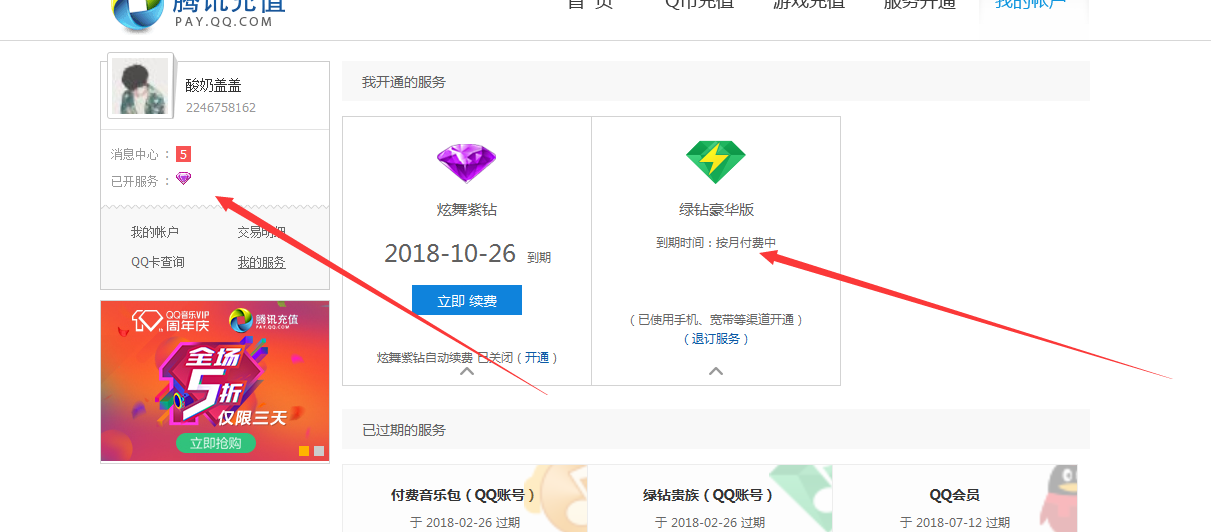The height and width of the screenshot is (532, 1211).
Task: Click the 炫舞紫钻 service name
Action: tap(467, 210)
